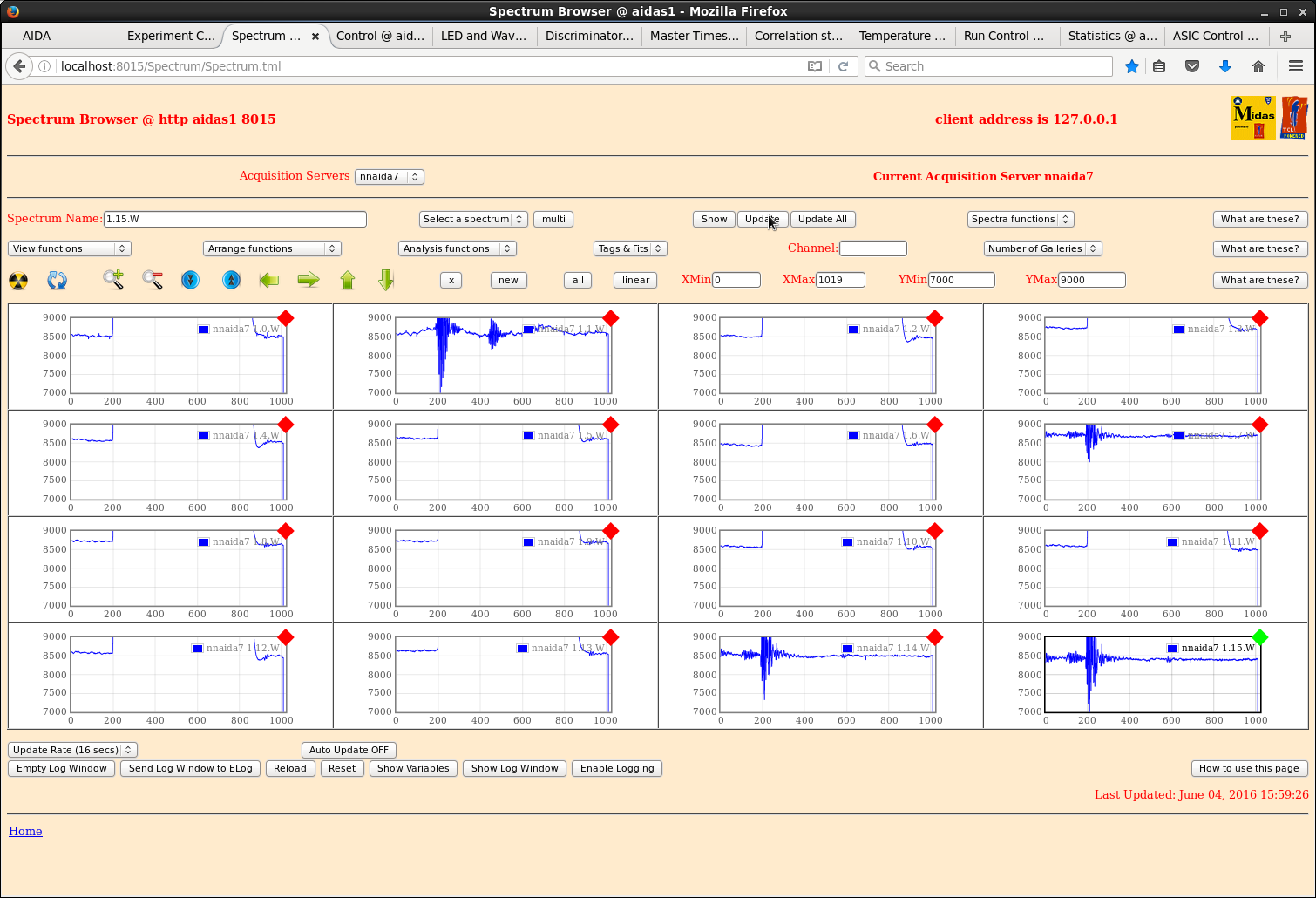1316x898 pixels.
Task: Switch to the Temperature tab
Action: click(x=902, y=36)
